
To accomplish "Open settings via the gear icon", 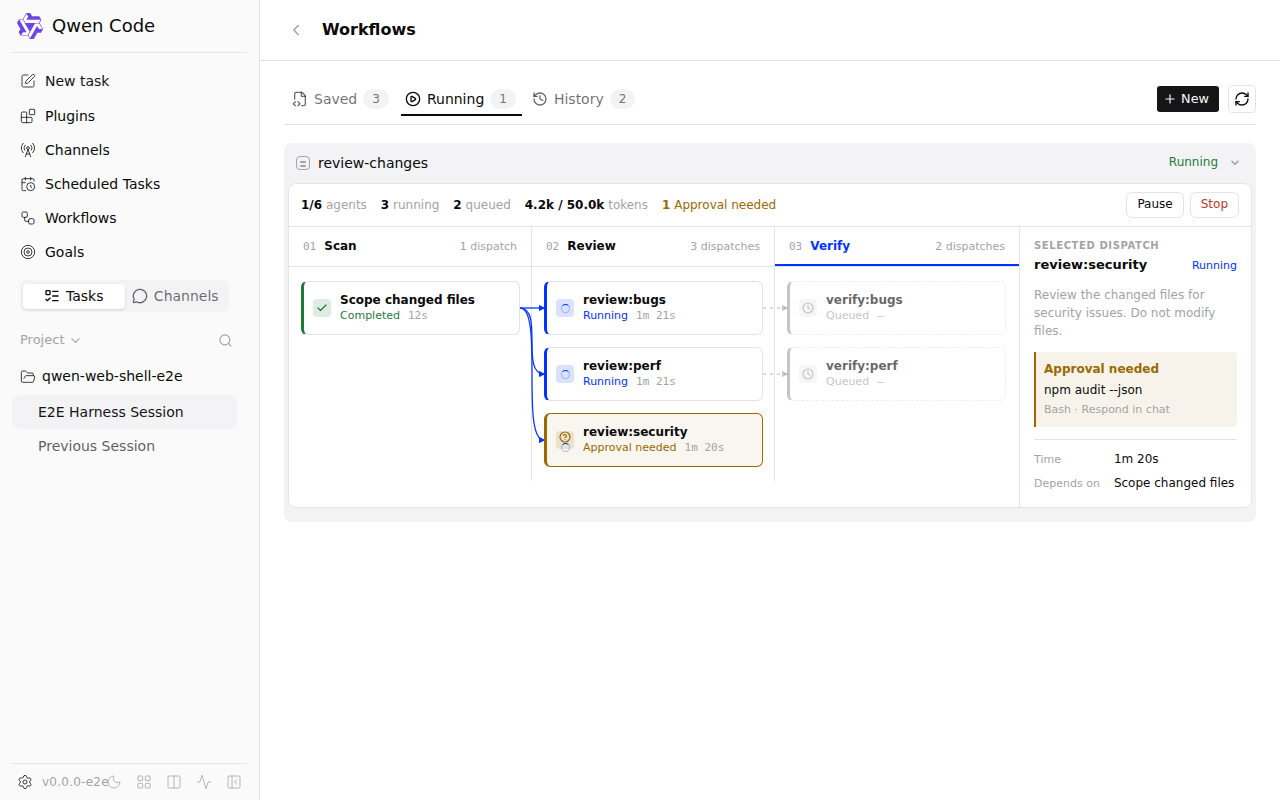I will (25, 782).
